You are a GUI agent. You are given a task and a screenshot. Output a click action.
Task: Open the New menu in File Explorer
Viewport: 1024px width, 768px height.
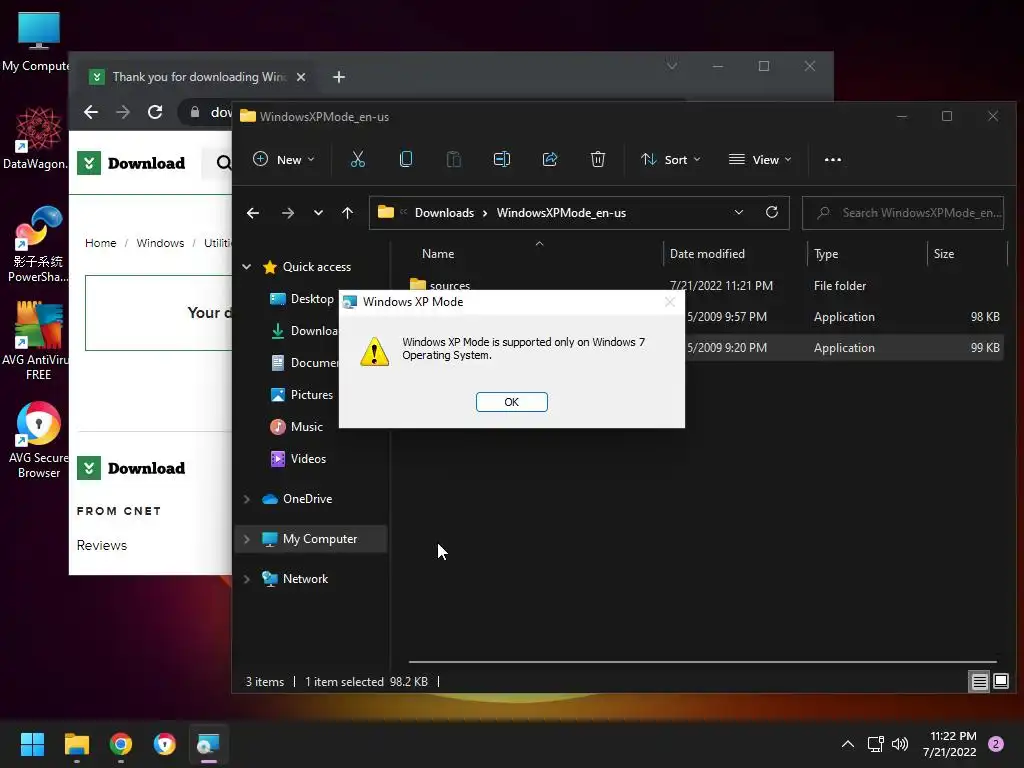284,159
